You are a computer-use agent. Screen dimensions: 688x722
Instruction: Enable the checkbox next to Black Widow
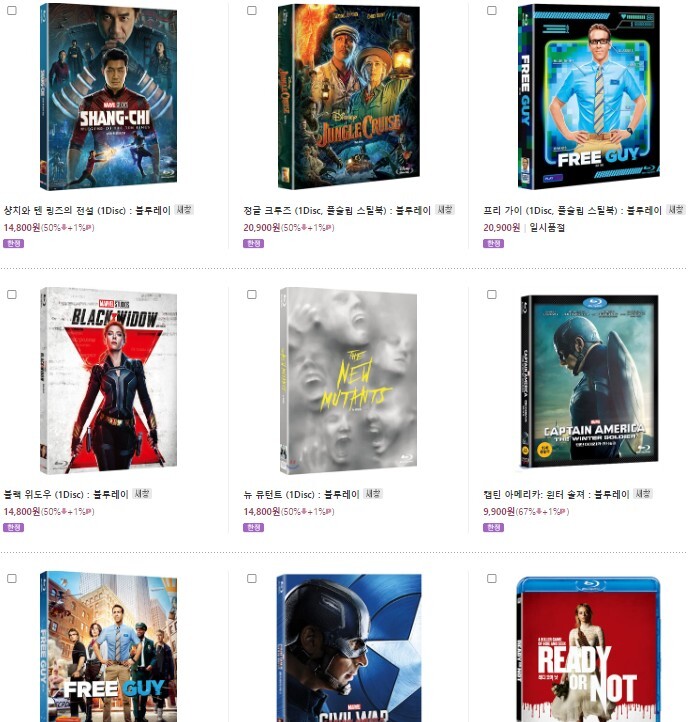tap(12, 294)
